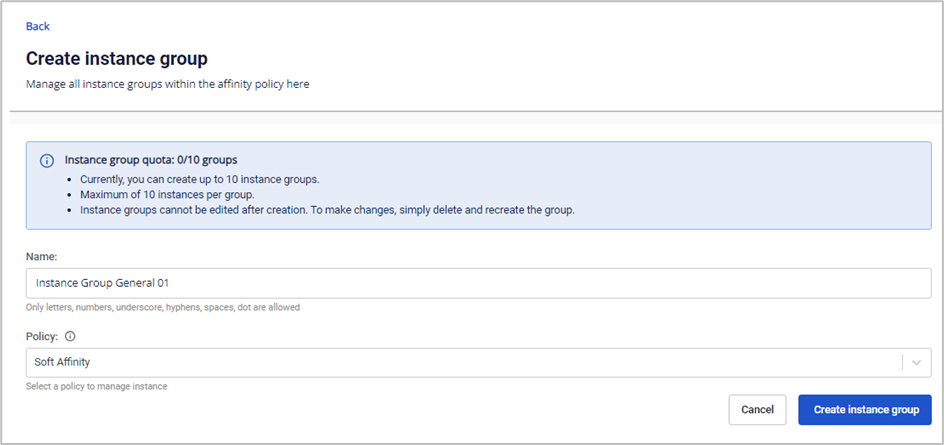Click the 'Create instance group' page heading
The height and width of the screenshot is (445, 944).
(x=116, y=59)
